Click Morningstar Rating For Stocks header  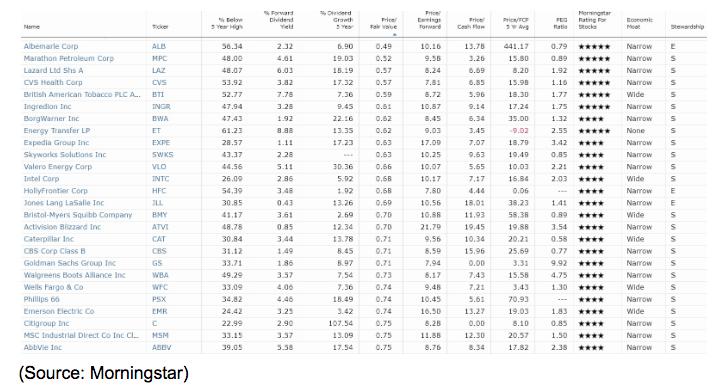(594, 20)
